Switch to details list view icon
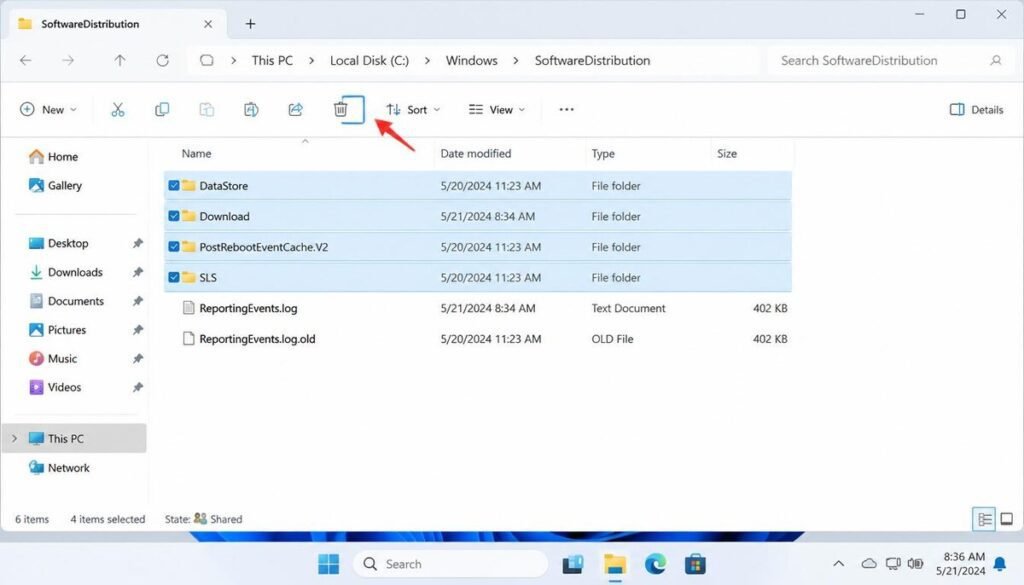 [984, 520]
